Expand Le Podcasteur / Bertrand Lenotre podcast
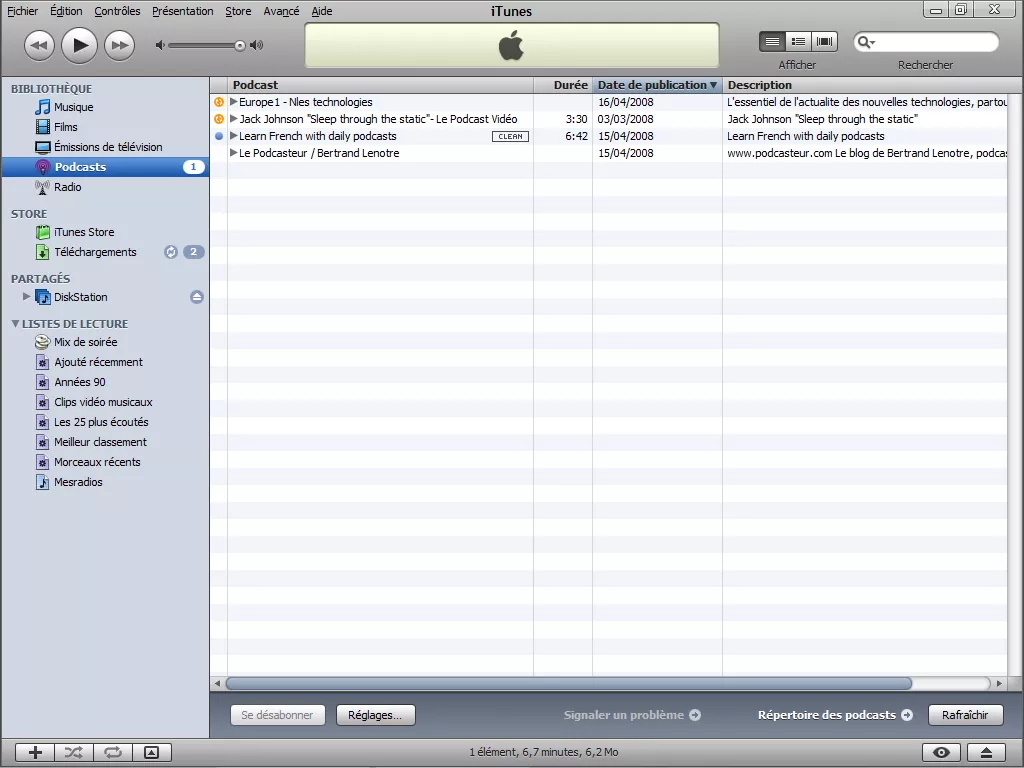Screen dimensions: 1024x768 (x=233, y=153)
